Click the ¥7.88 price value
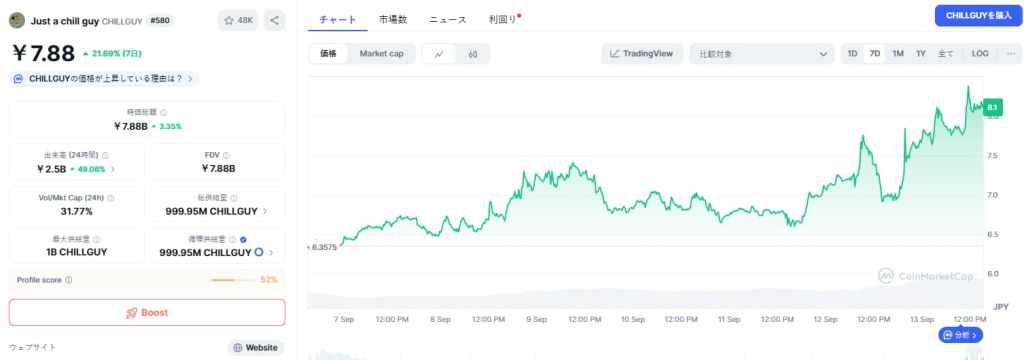 point(44,53)
